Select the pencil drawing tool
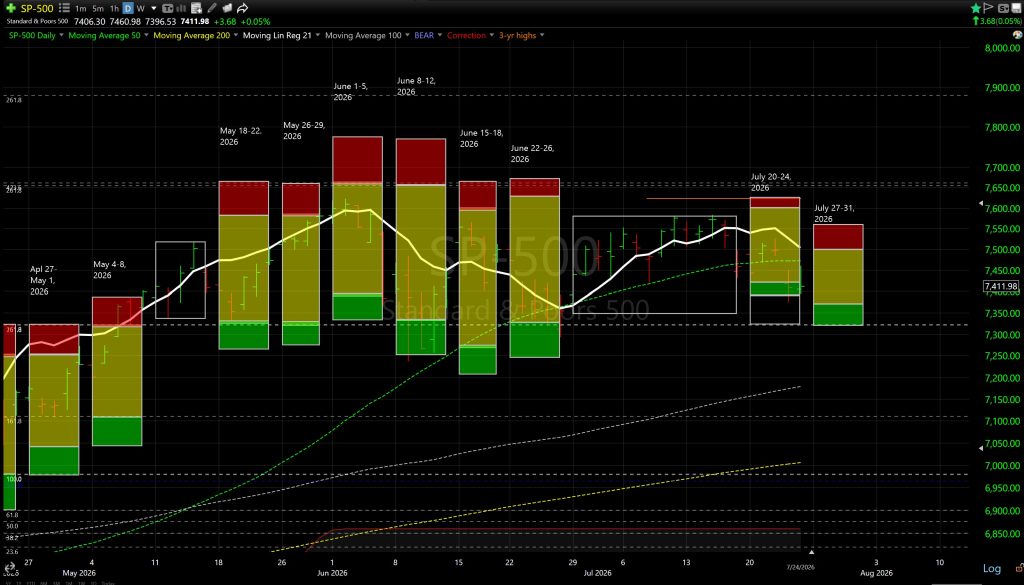The width and height of the screenshot is (1024, 585). tap(212, 8)
